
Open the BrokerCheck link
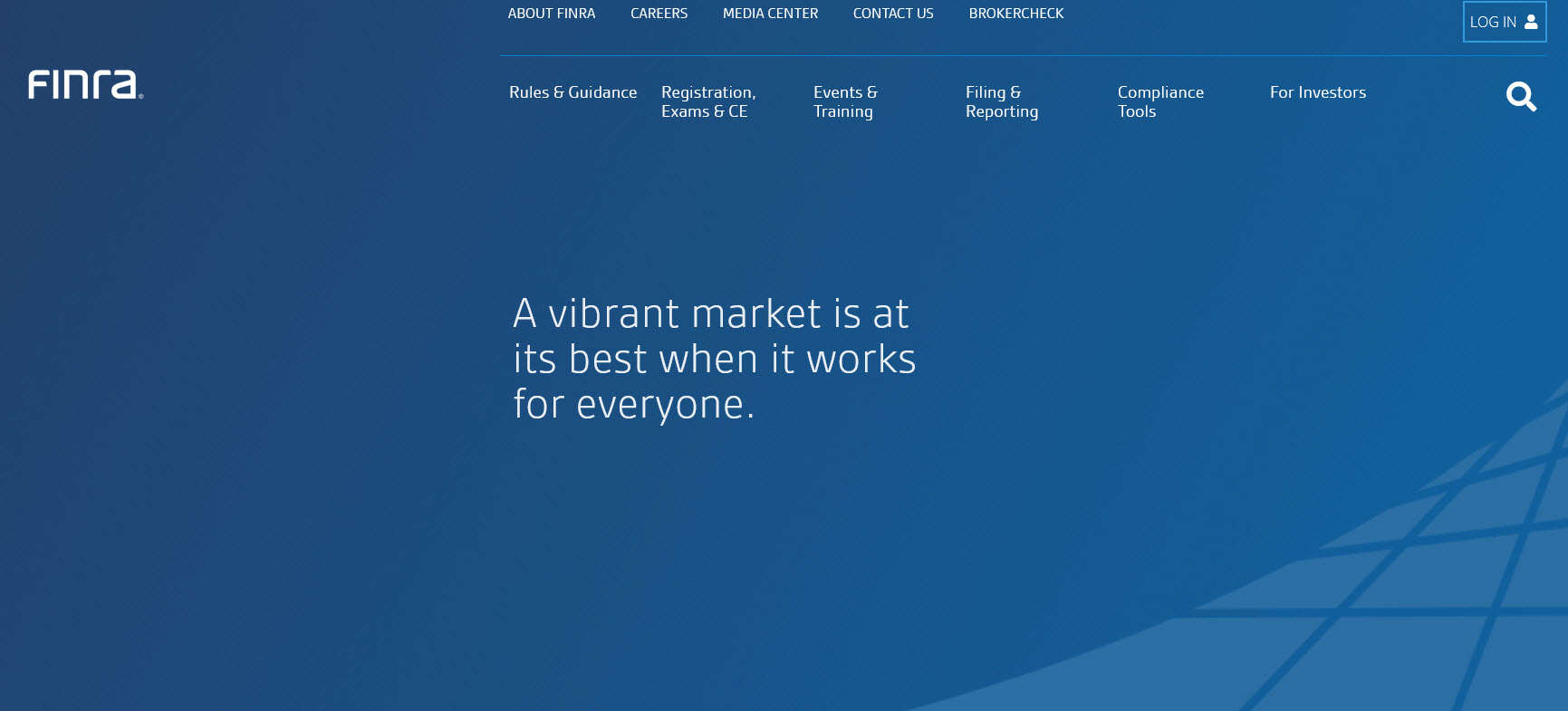point(1015,14)
